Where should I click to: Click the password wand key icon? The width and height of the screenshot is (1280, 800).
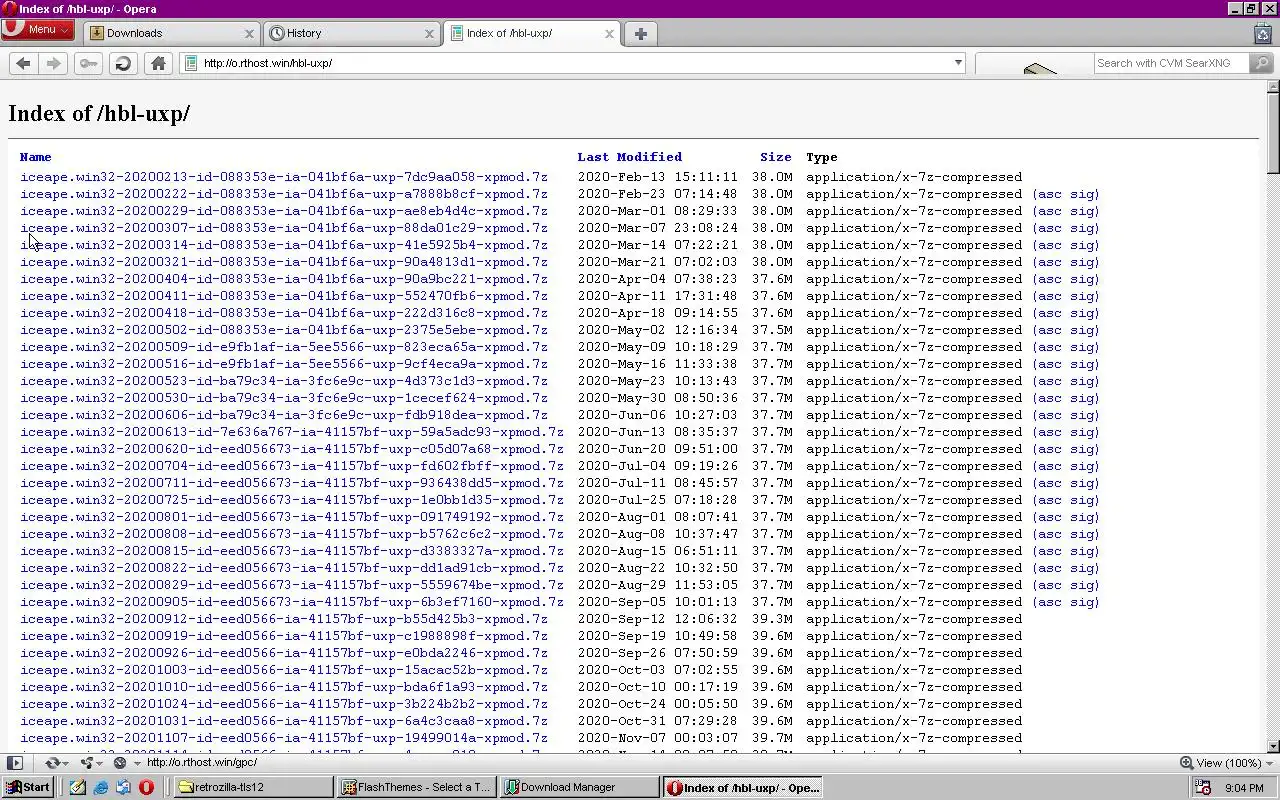coord(88,63)
